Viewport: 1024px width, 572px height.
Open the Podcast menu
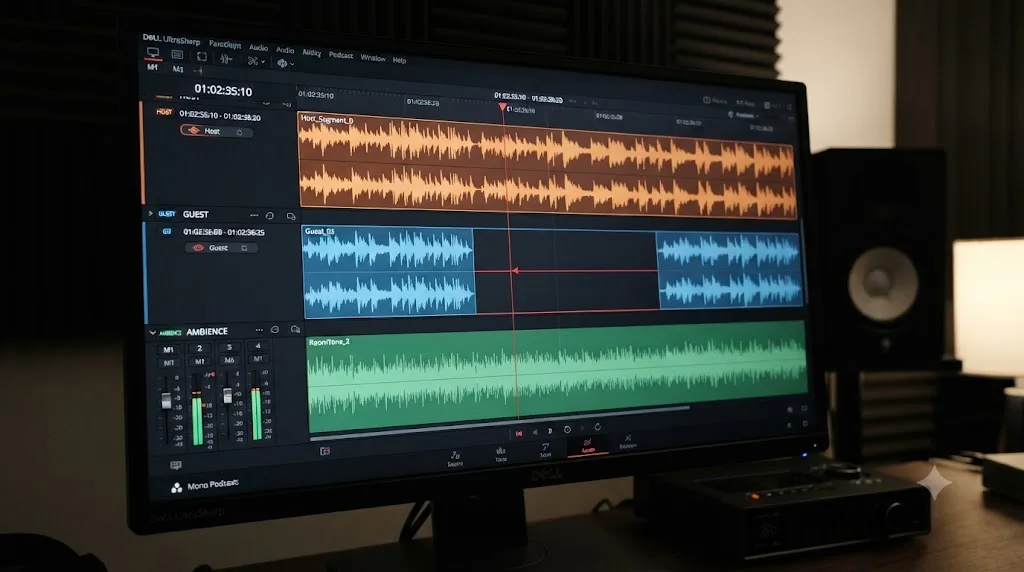341,56
